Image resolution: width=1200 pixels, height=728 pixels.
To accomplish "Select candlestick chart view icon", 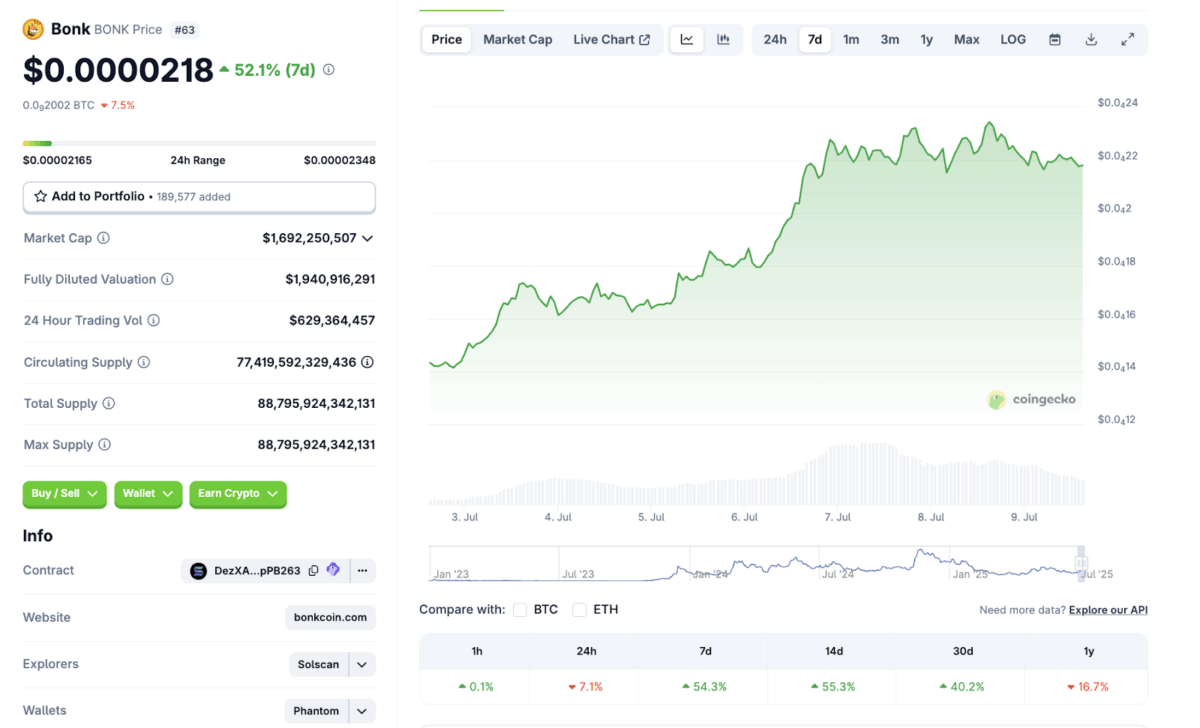I will pos(723,40).
